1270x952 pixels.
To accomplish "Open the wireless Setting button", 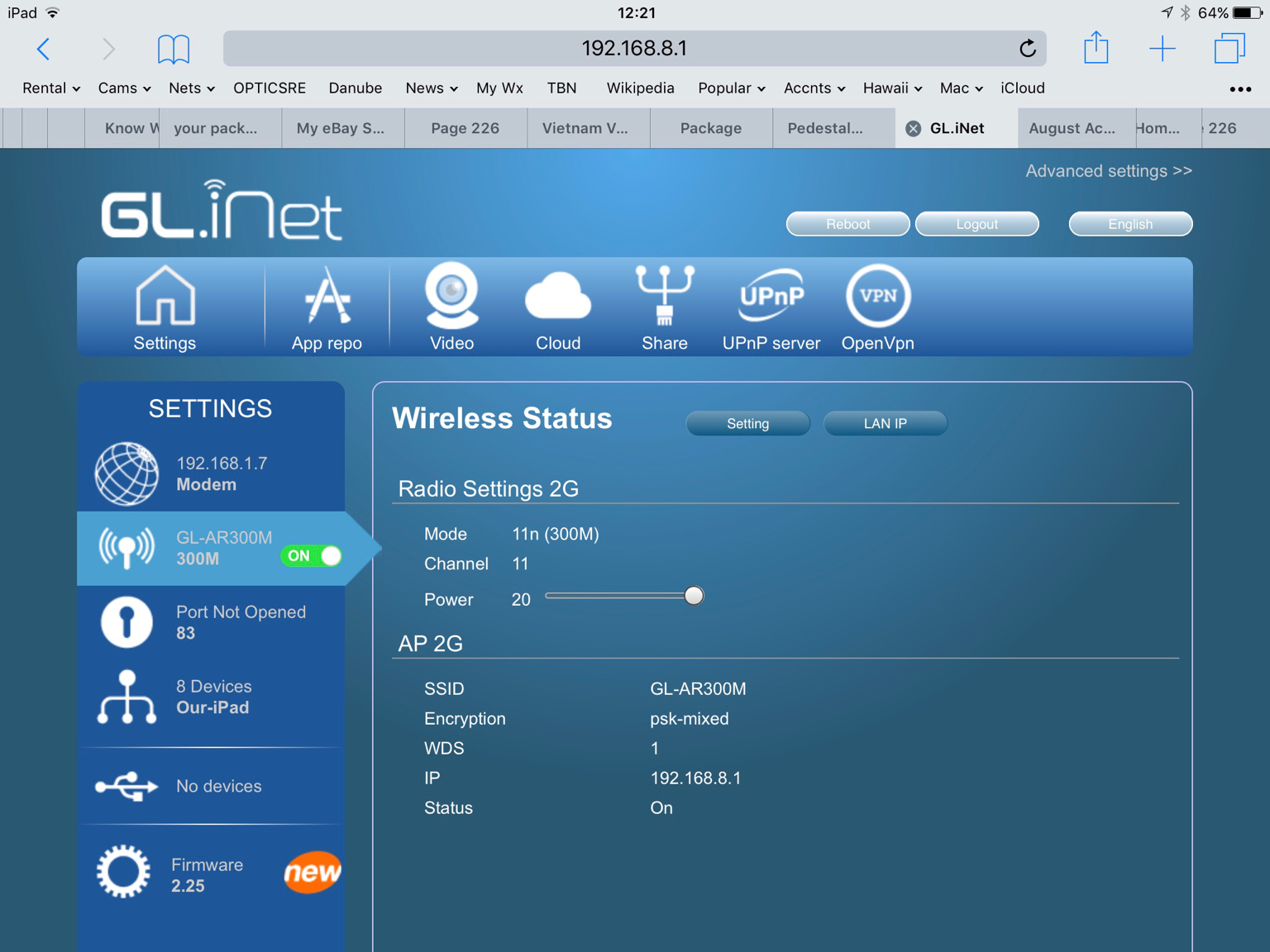I will click(748, 423).
